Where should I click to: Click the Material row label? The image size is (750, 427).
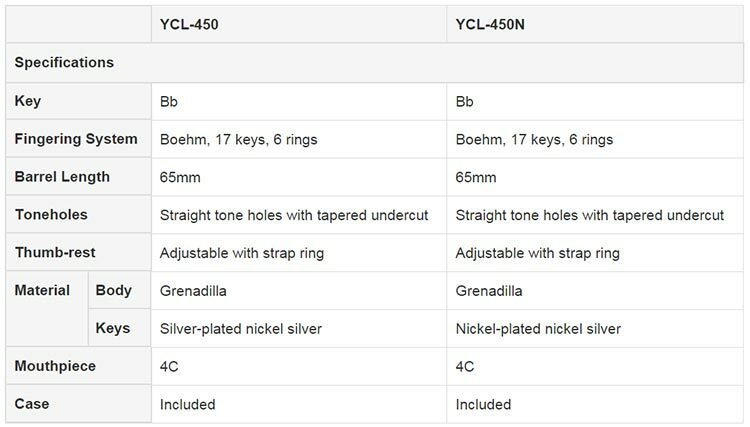click(x=43, y=291)
